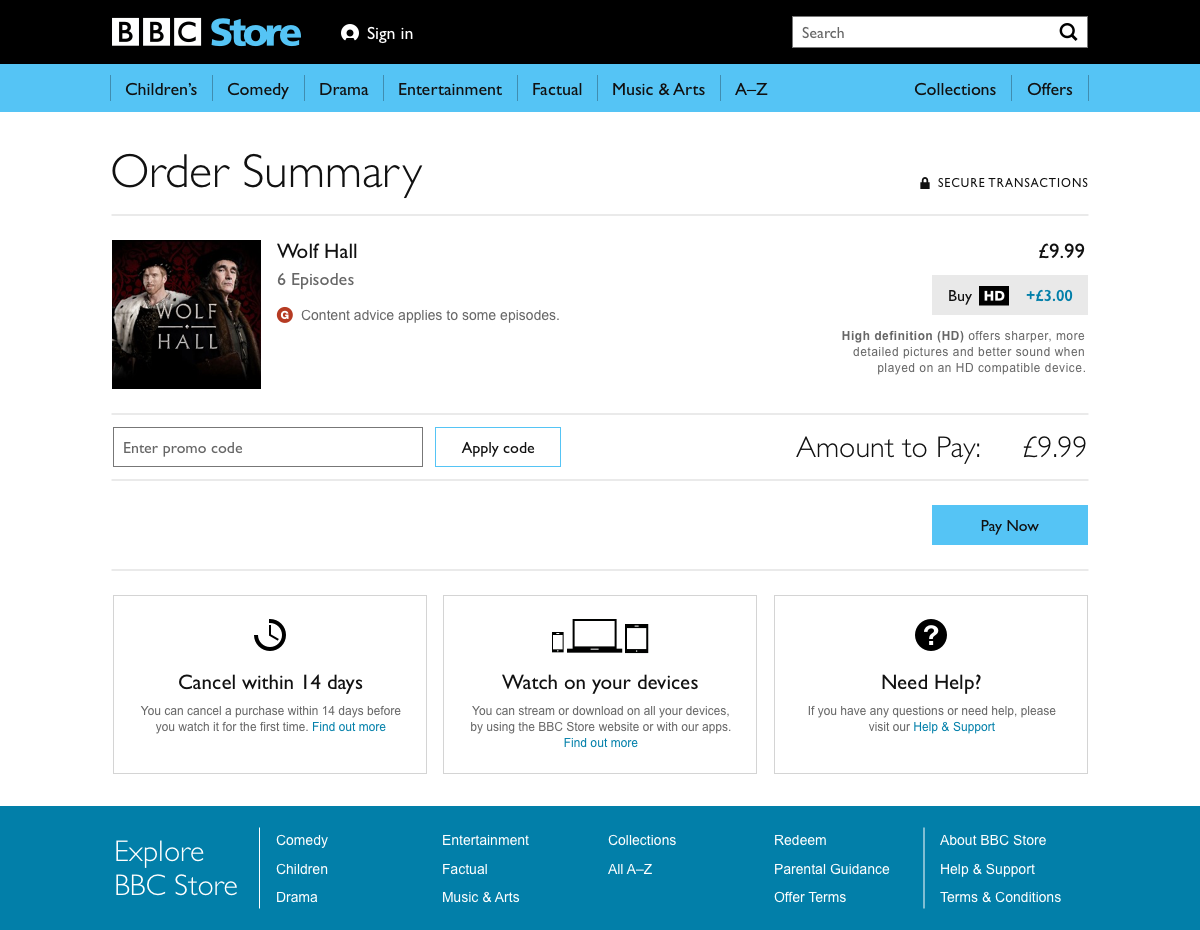The image size is (1200, 930).
Task: View the Offer Terms footer link
Action: [810, 897]
